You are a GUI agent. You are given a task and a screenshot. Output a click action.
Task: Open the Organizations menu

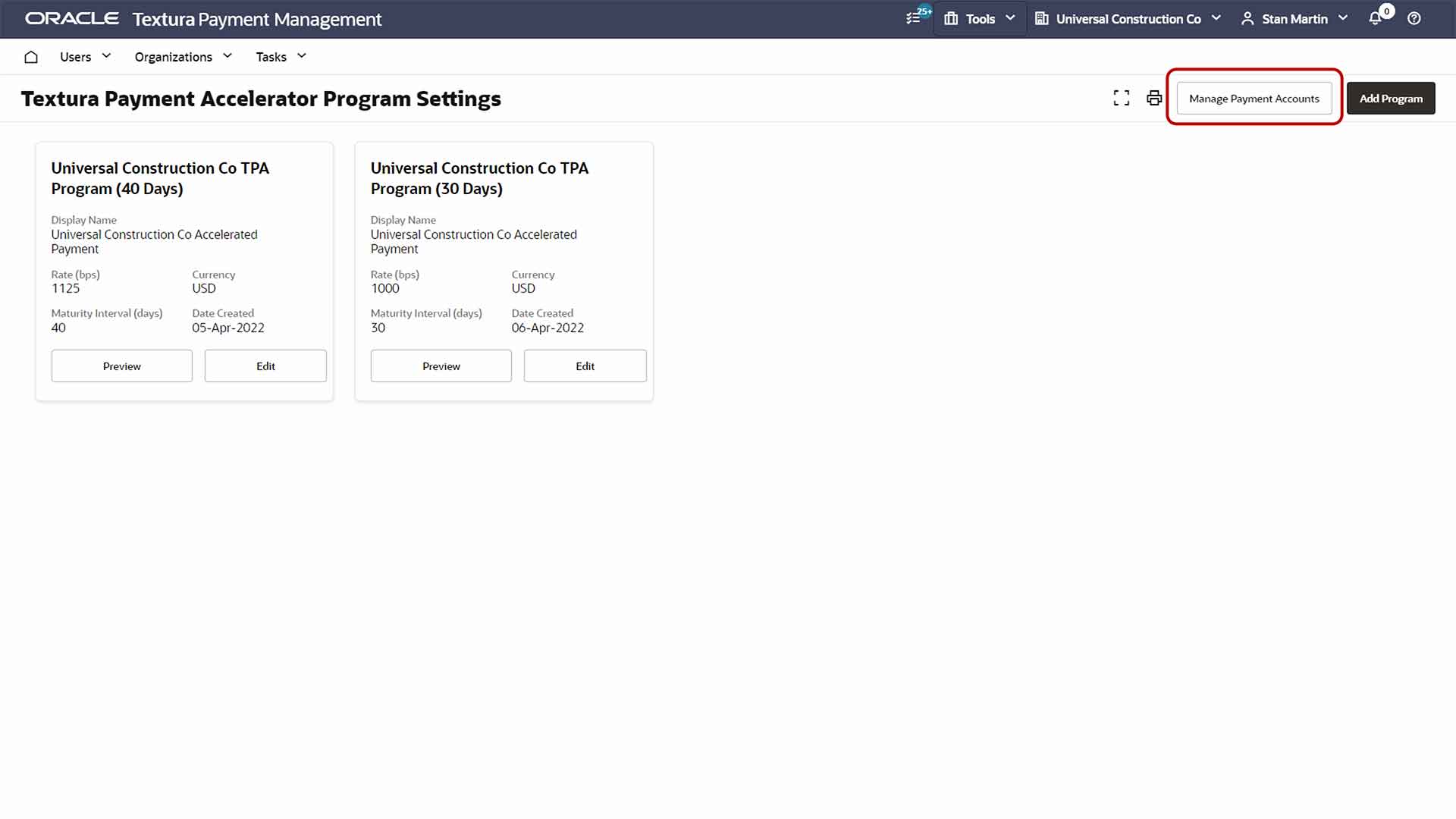(x=182, y=56)
